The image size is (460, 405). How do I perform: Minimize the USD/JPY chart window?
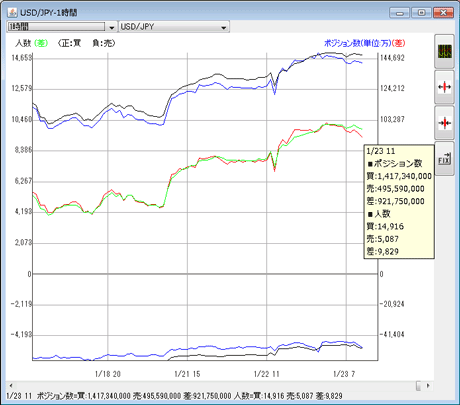(400, 13)
